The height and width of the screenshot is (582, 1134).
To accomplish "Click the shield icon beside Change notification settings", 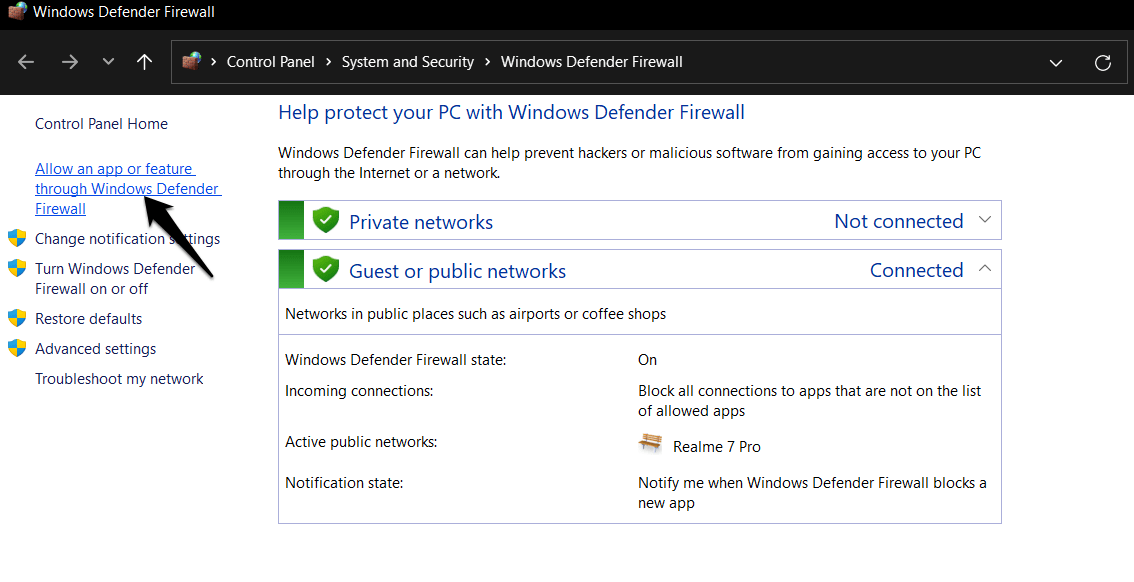I will point(17,238).
